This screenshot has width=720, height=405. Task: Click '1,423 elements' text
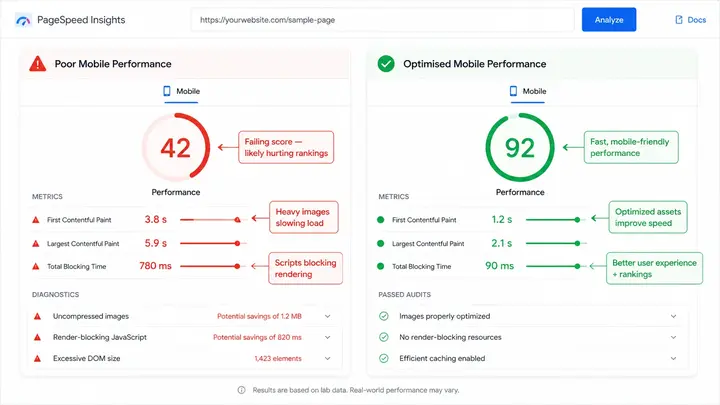tap(278, 359)
